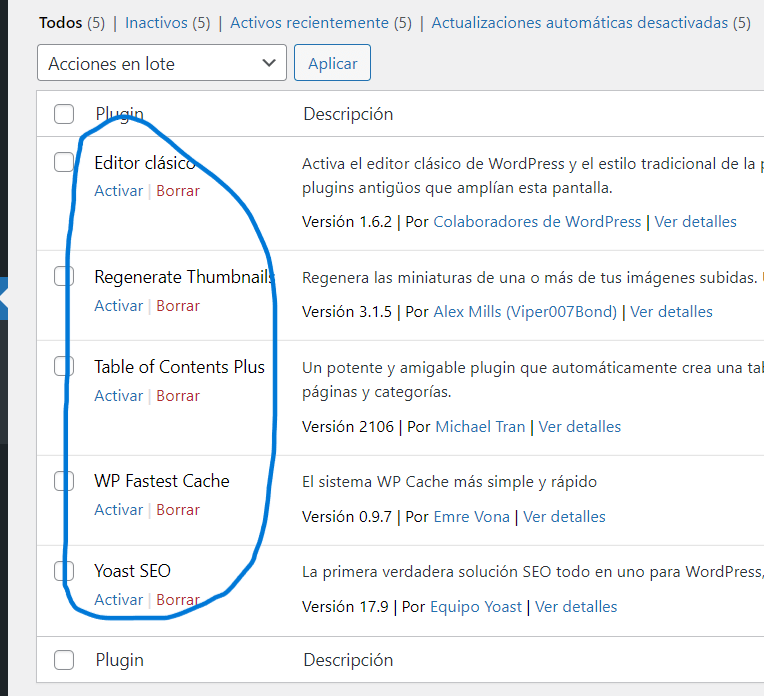The height and width of the screenshot is (696, 764).
Task: Click the Versión 1.6.2 text
Action: [346, 222]
